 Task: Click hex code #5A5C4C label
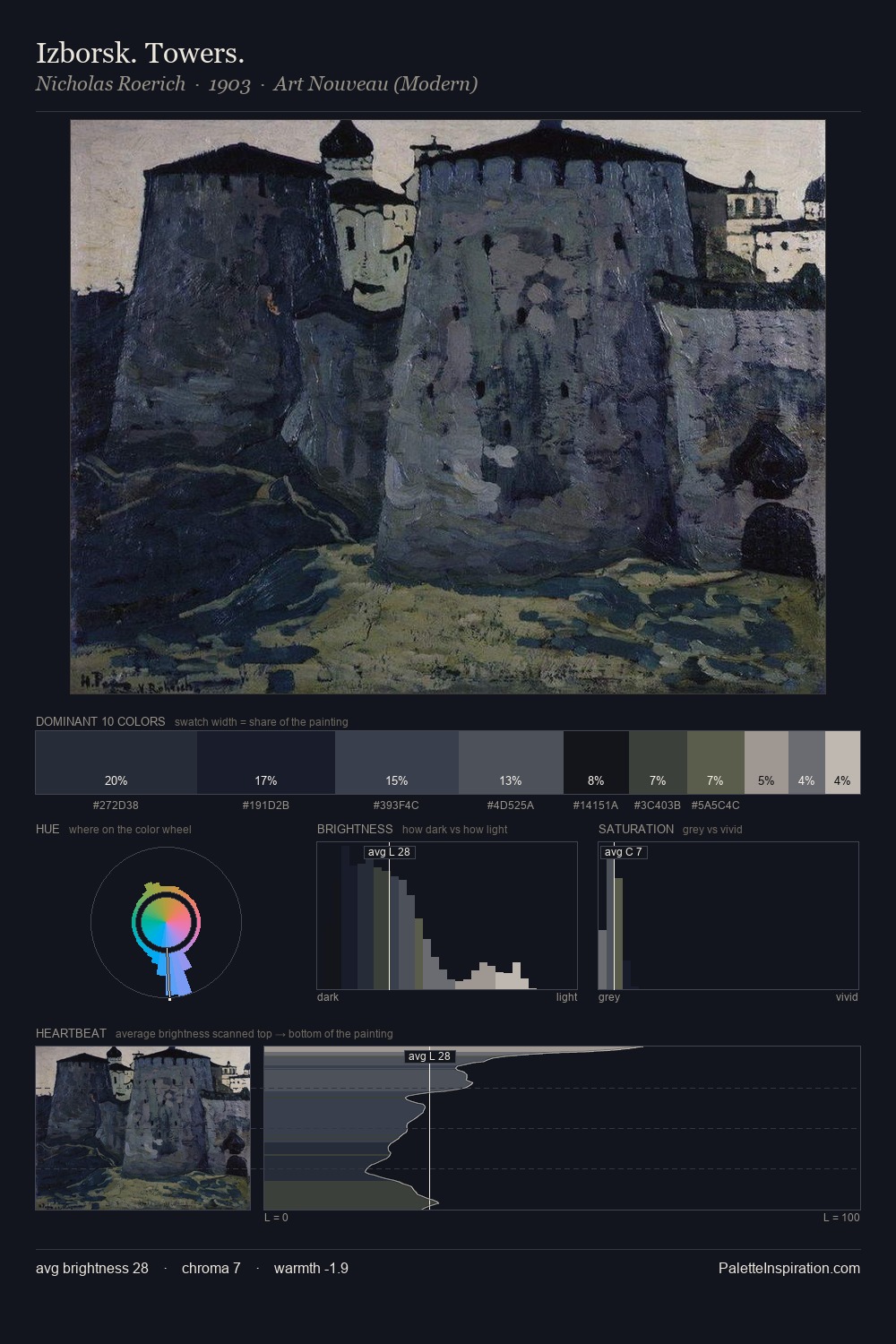pyautogui.click(x=715, y=806)
